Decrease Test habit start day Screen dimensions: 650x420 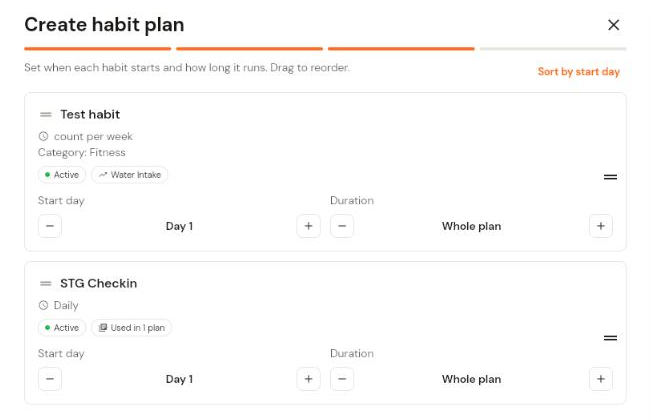pyautogui.click(x=50, y=226)
